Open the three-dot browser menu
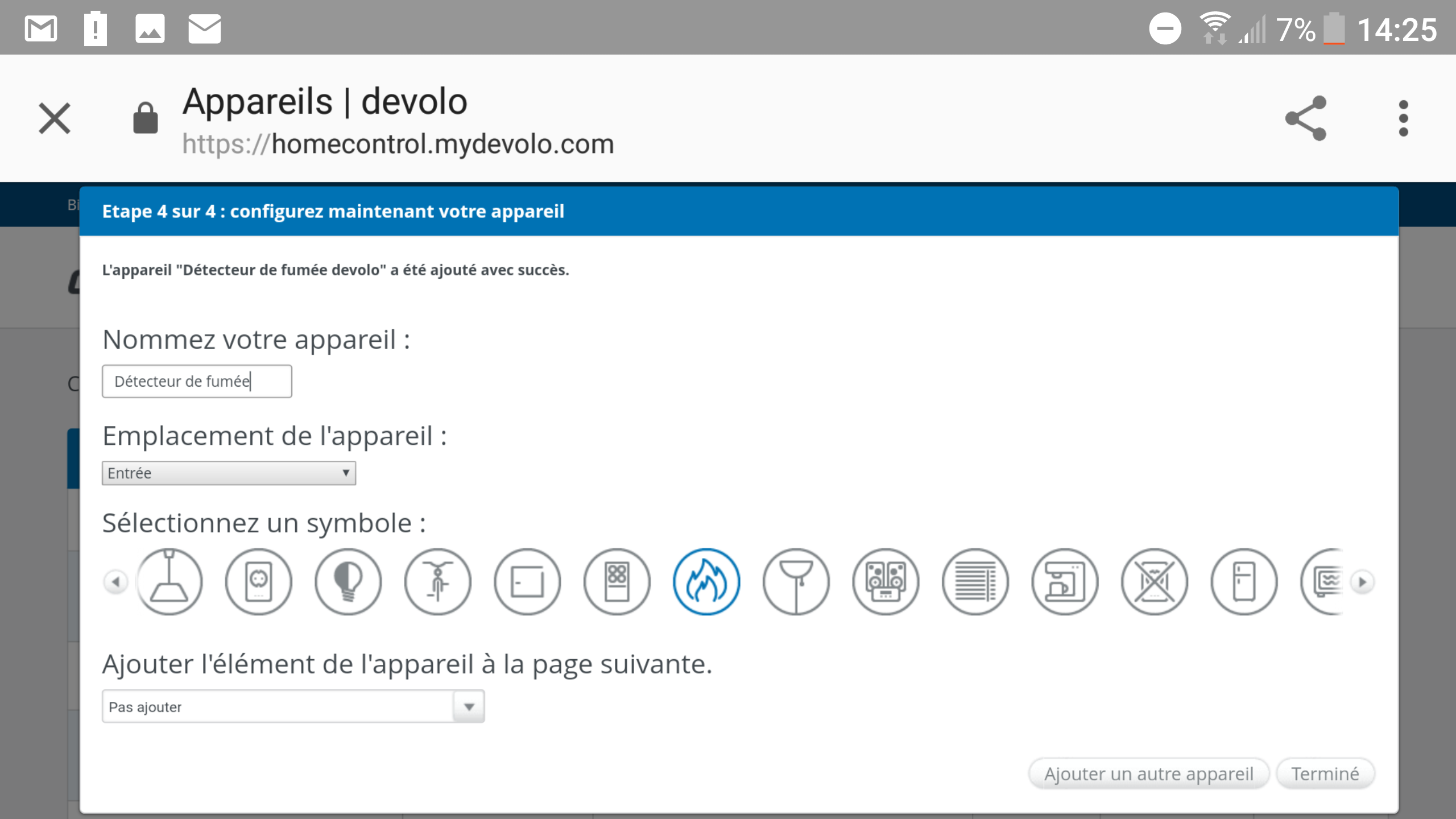This screenshot has height=819, width=1456. coord(1404,118)
